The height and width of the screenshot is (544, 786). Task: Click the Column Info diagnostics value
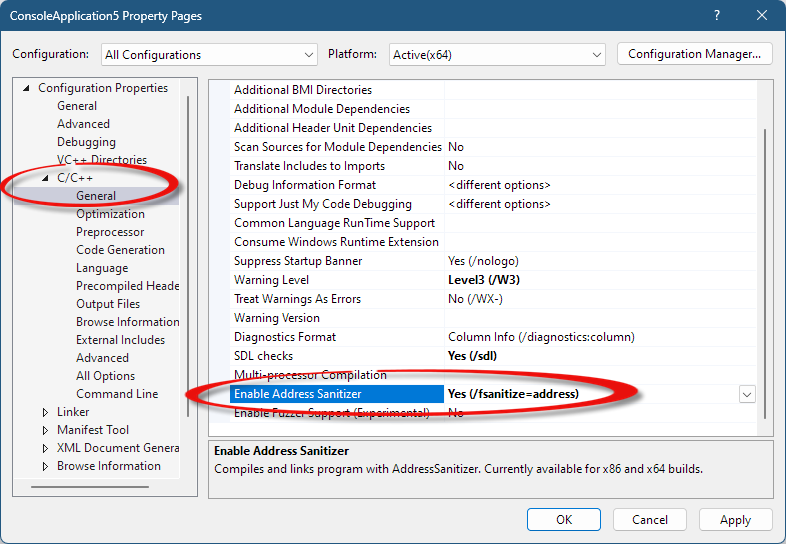tap(541, 337)
